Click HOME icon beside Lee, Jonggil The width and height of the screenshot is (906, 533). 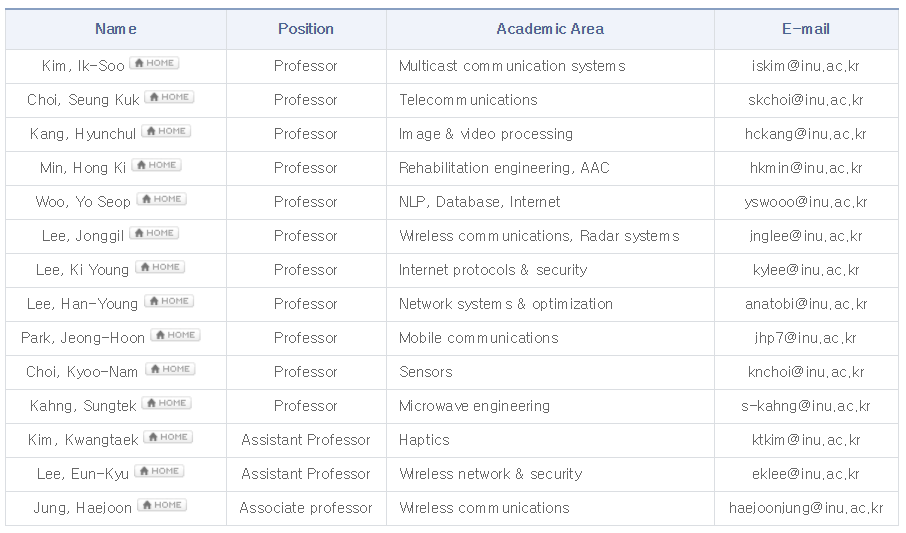[154, 233]
